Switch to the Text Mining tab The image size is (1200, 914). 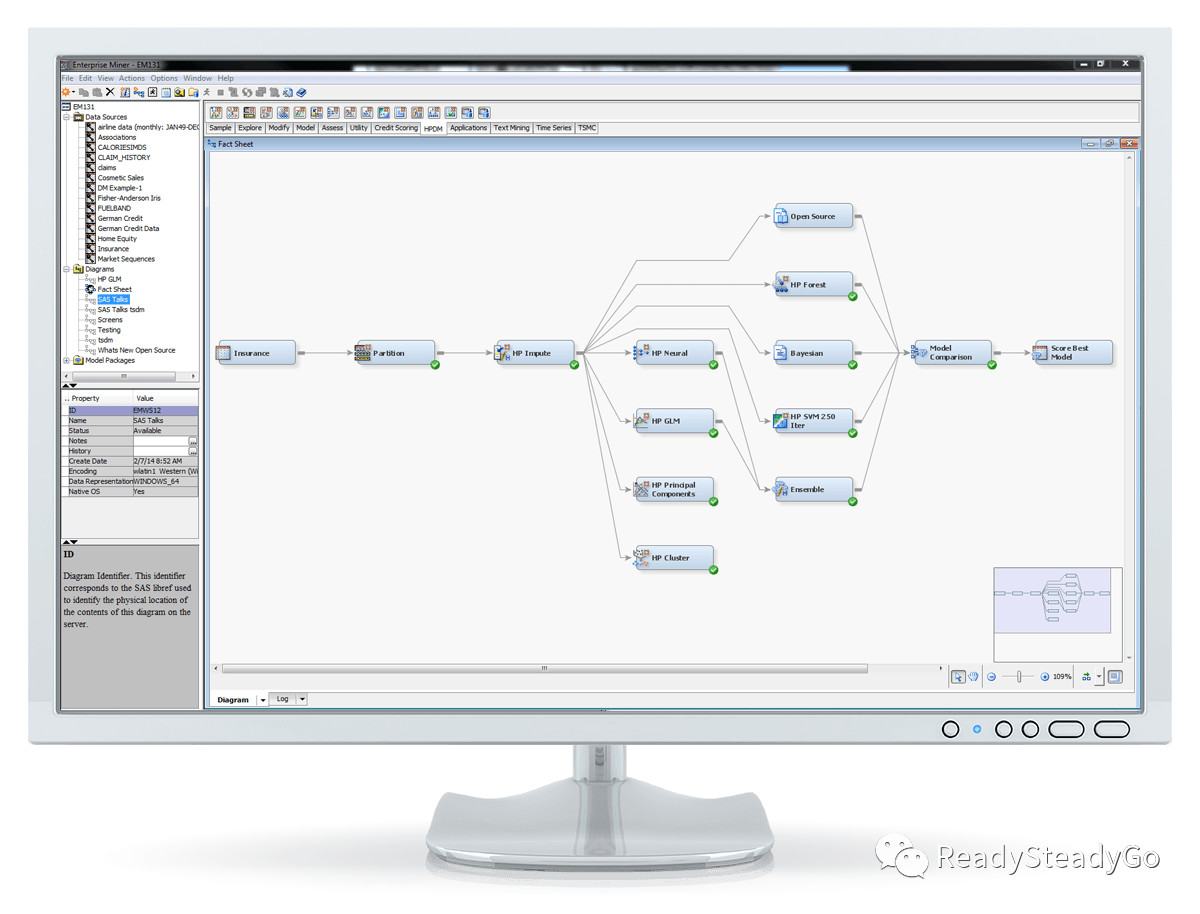click(512, 128)
